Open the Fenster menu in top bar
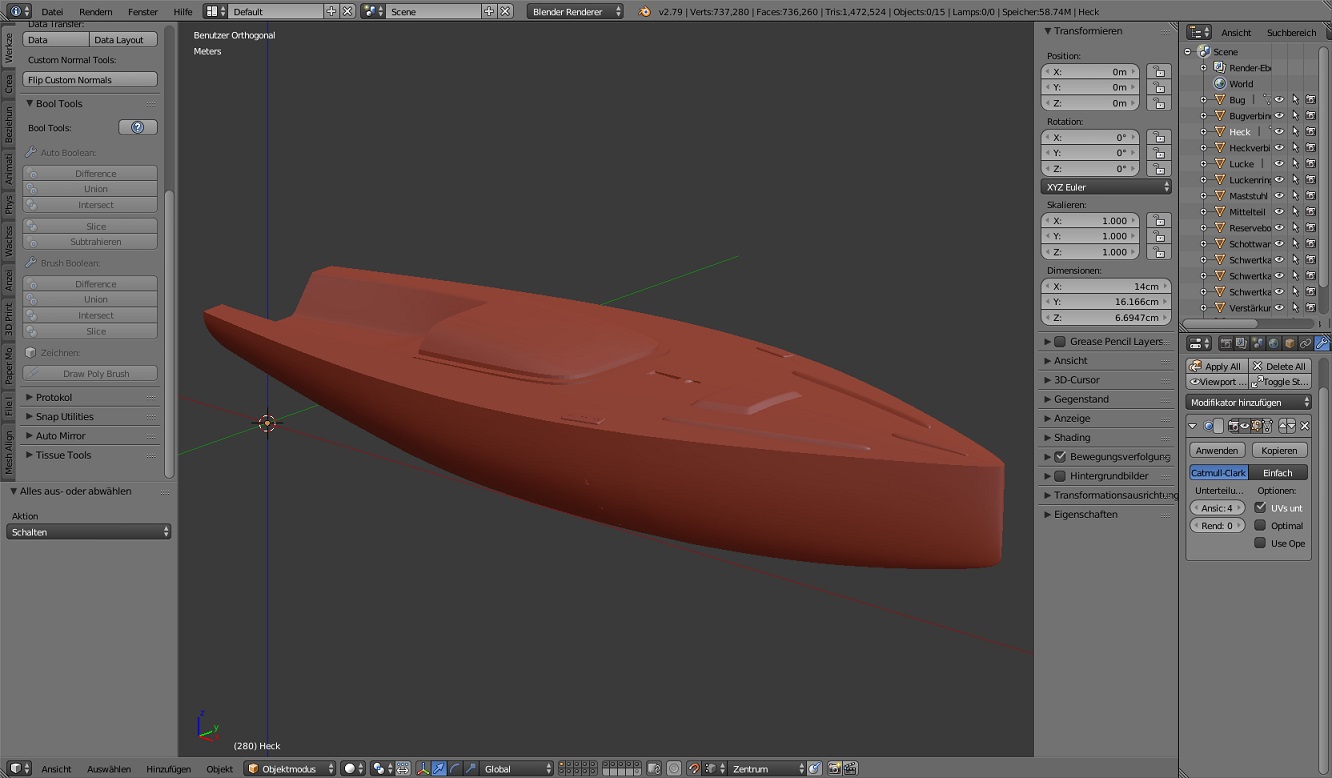 point(143,12)
